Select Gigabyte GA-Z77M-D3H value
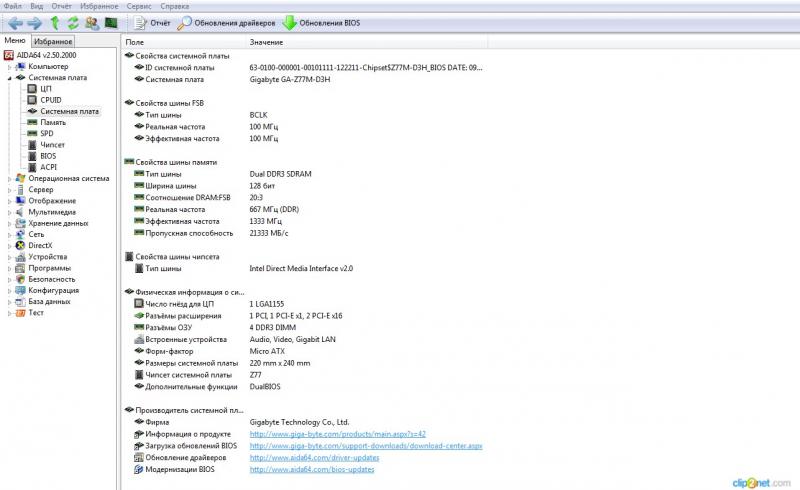The width and height of the screenshot is (800, 490). coord(290,79)
